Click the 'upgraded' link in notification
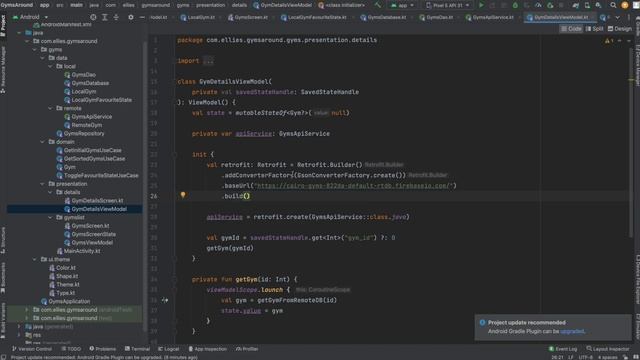Image resolution: width=640 pixels, height=360 pixels. tap(572, 331)
